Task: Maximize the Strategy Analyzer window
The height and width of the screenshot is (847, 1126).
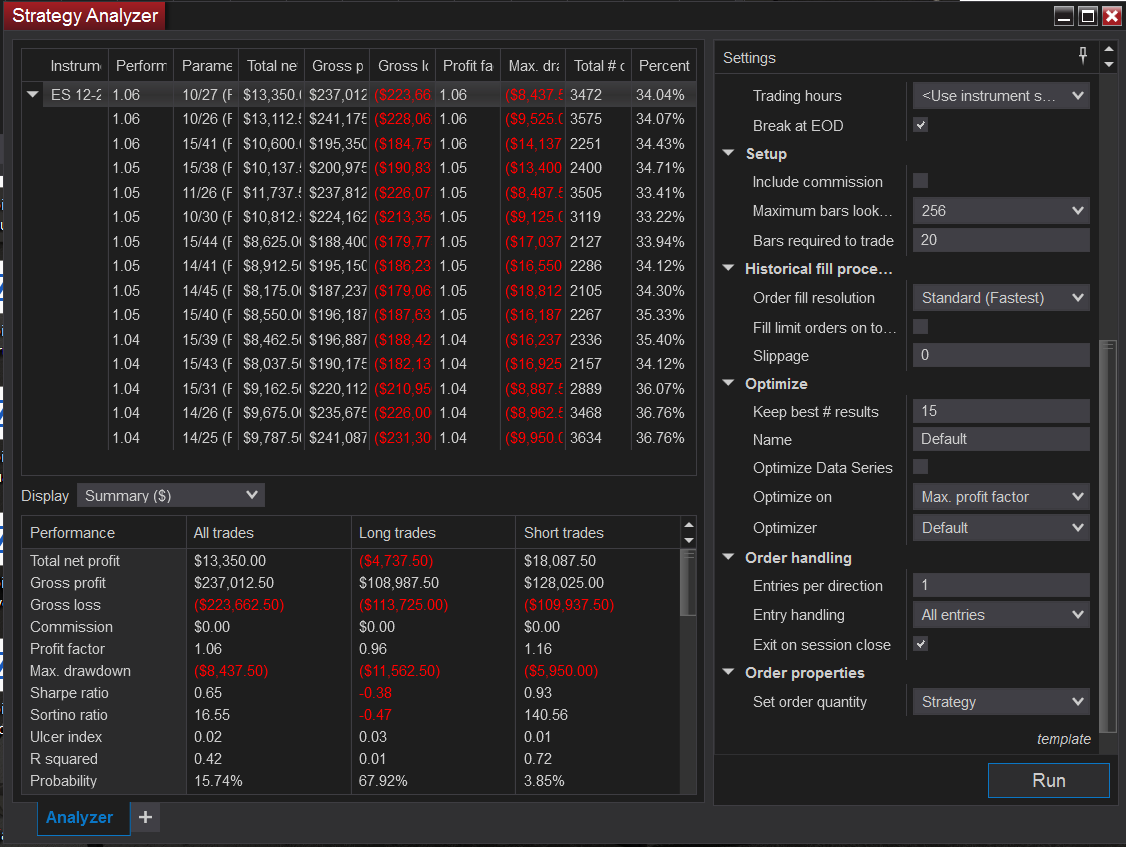Action: (1087, 15)
